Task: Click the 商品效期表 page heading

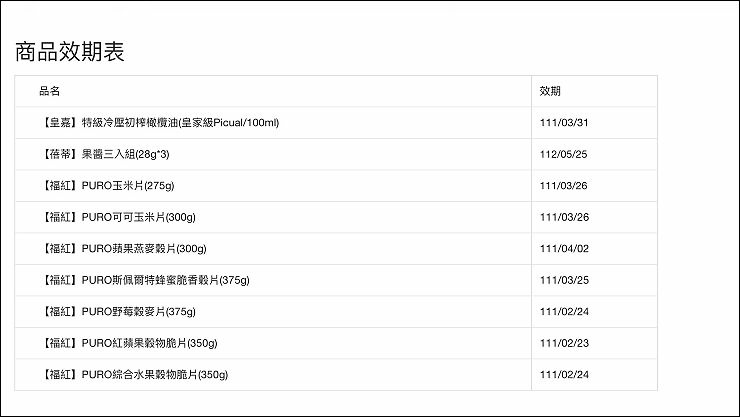Action: (70, 53)
